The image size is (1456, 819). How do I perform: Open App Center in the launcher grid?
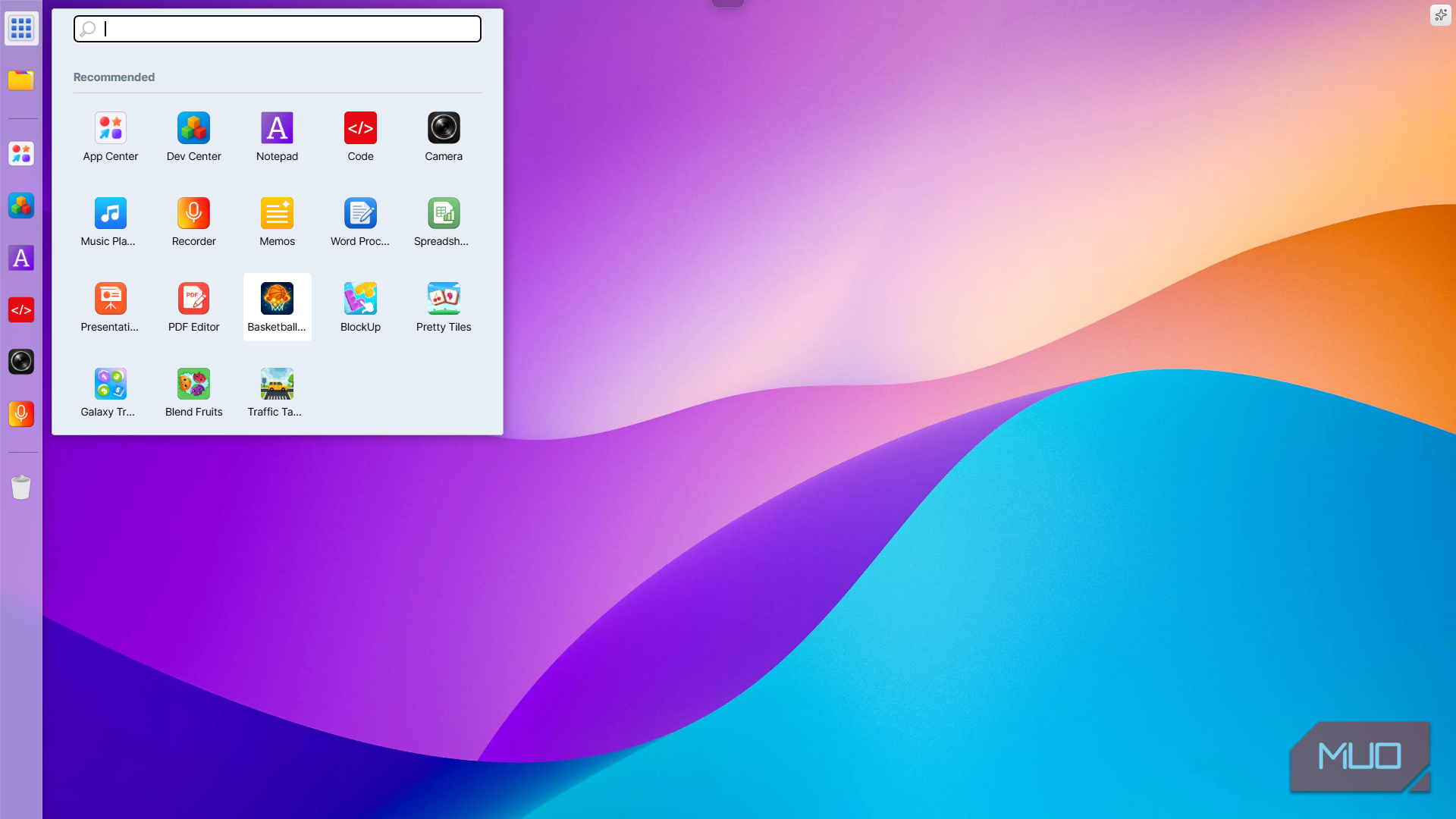tap(111, 137)
